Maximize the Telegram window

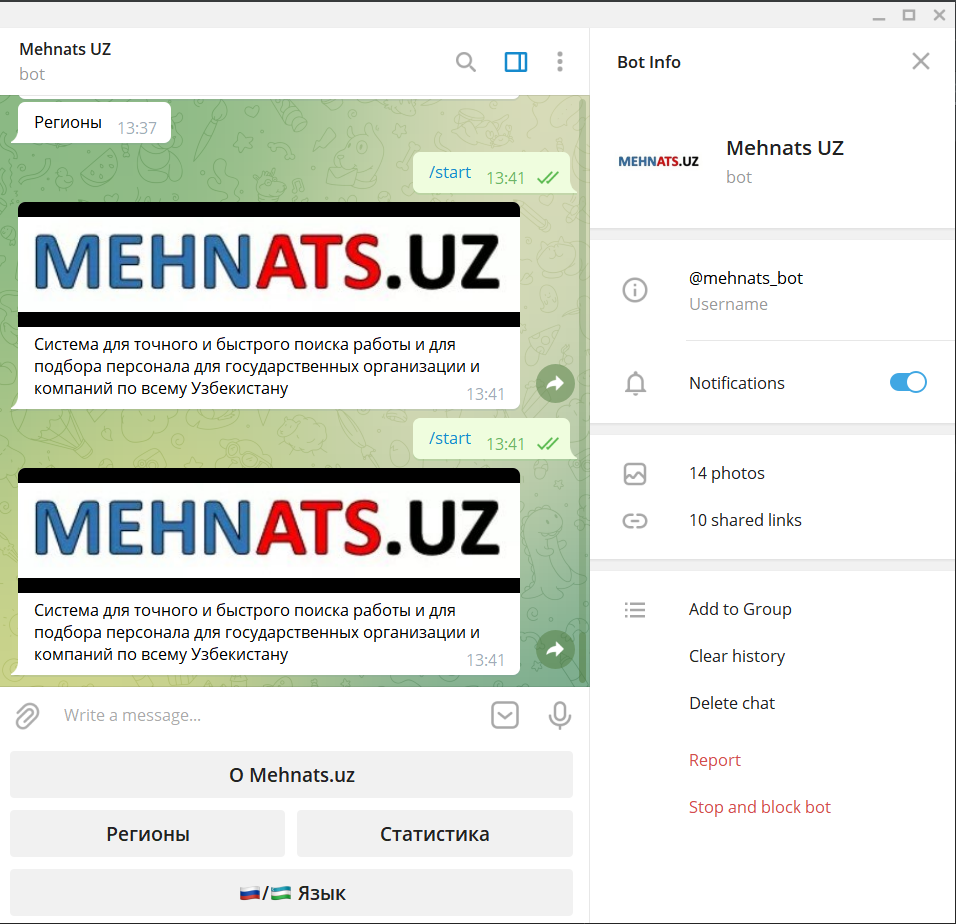[x=909, y=15]
